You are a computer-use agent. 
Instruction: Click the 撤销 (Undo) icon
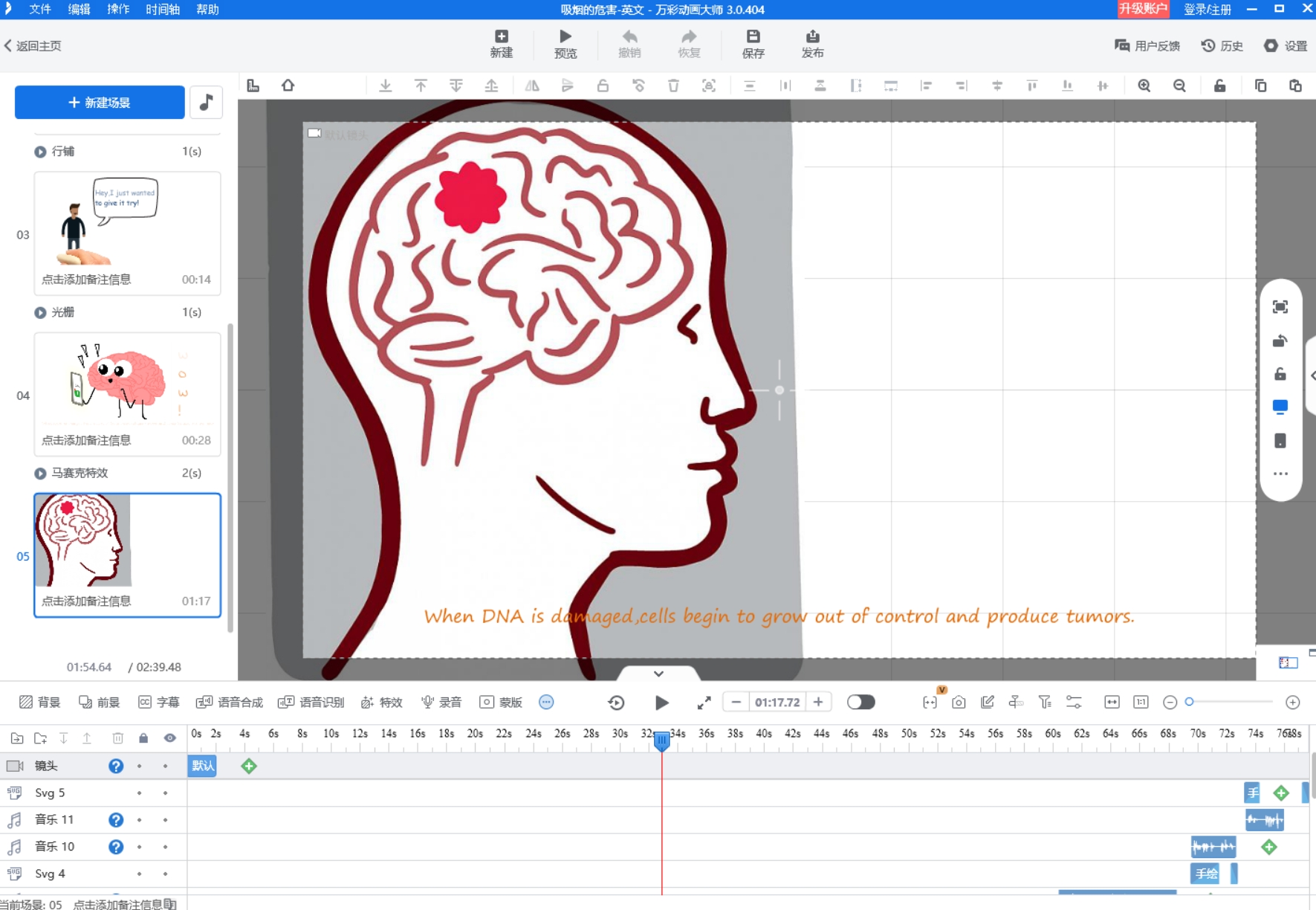pyautogui.click(x=629, y=44)
